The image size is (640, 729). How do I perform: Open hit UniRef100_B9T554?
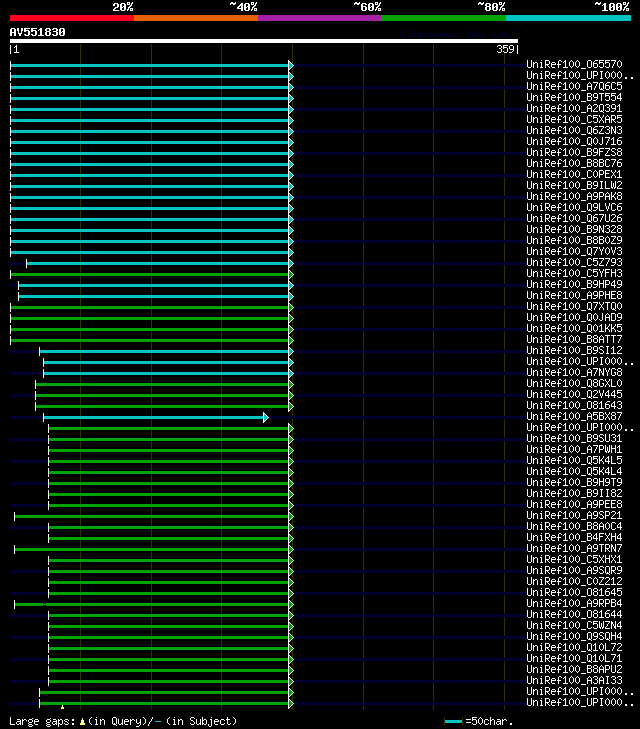(x=574, y=97)
